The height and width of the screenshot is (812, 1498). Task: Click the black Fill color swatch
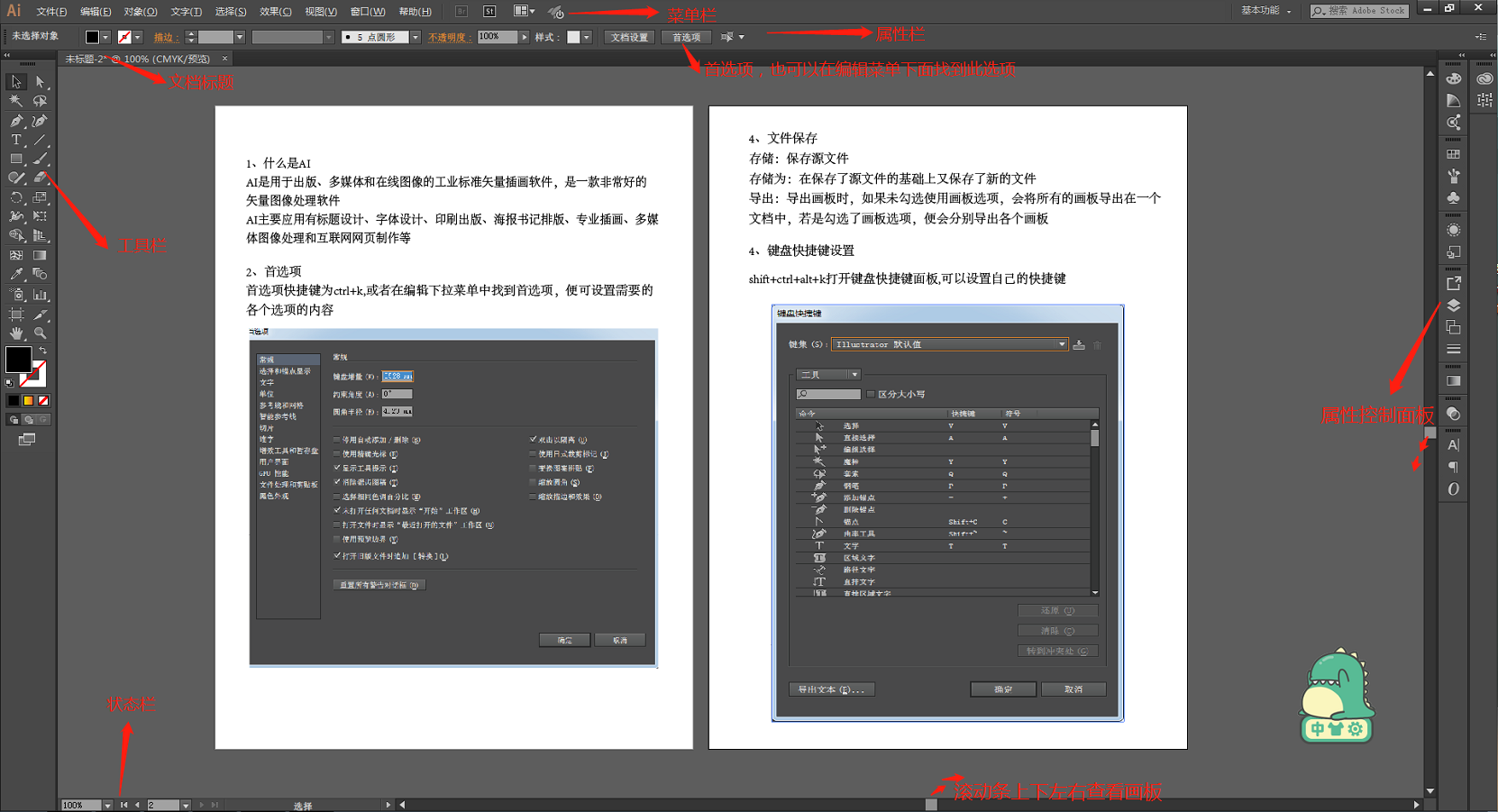[x=18, y=359]
